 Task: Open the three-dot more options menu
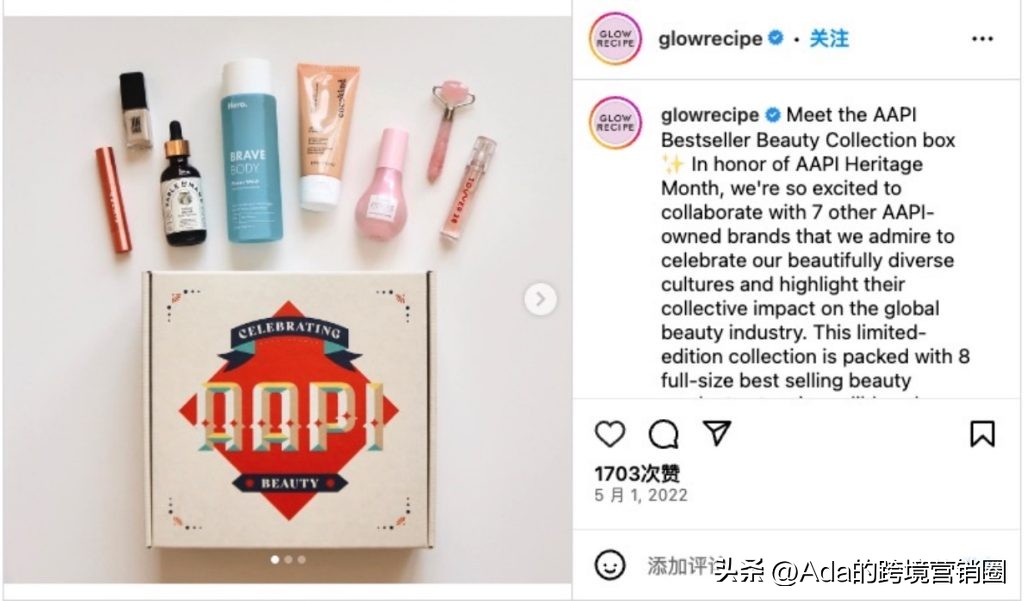pos(982,39)
